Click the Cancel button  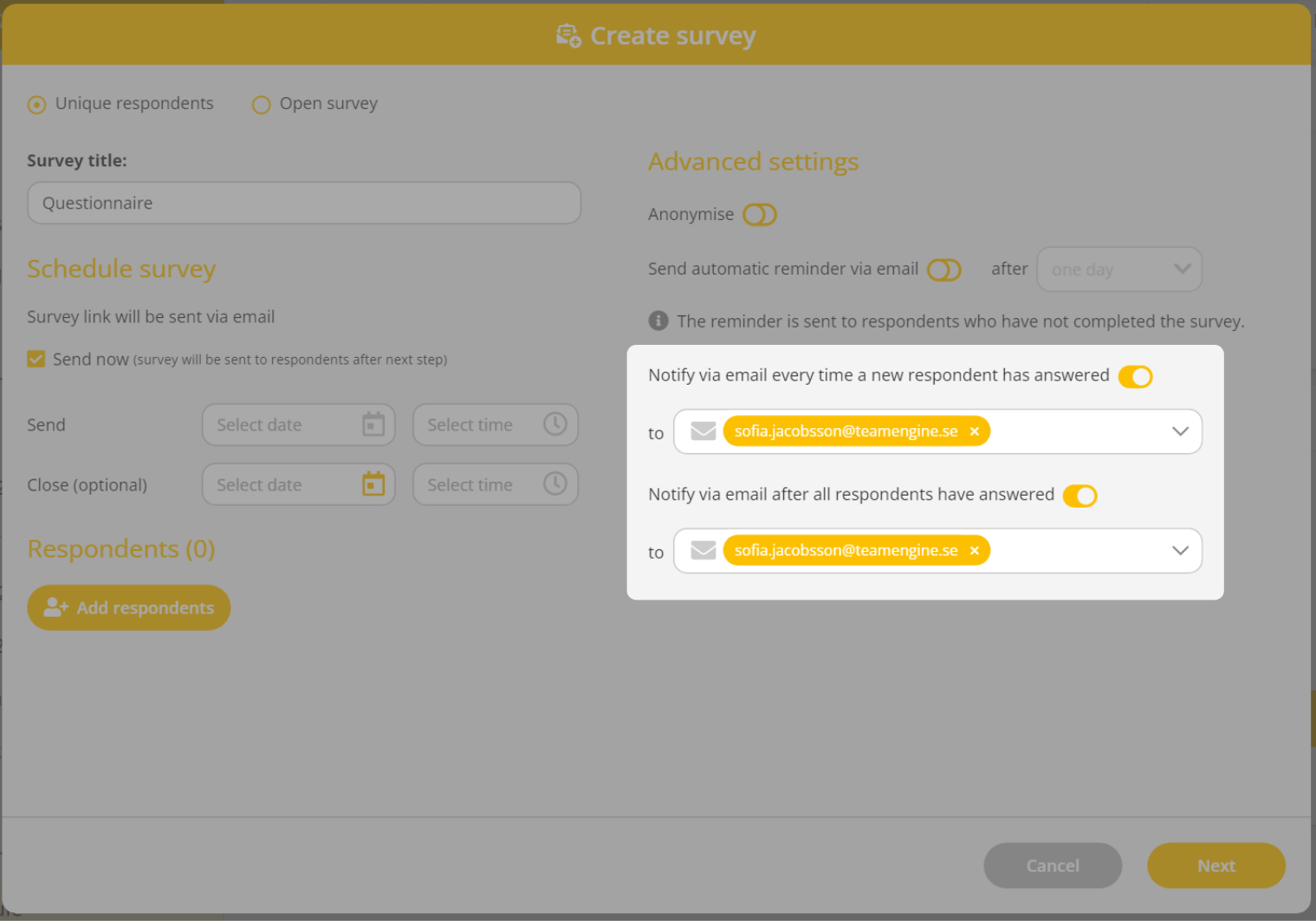(x=1053, y=866)
